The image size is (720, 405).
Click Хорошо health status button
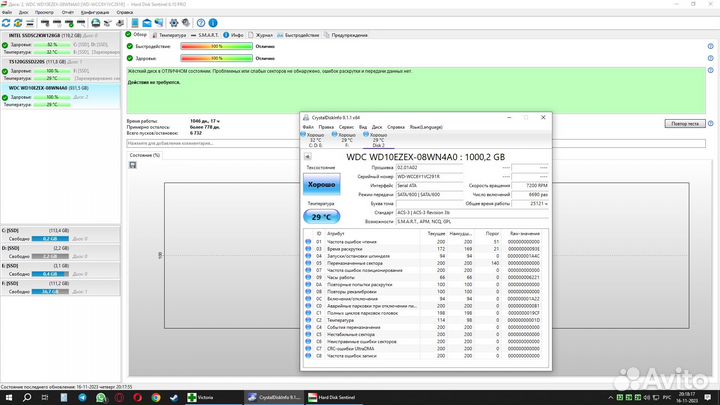point(321,184)
